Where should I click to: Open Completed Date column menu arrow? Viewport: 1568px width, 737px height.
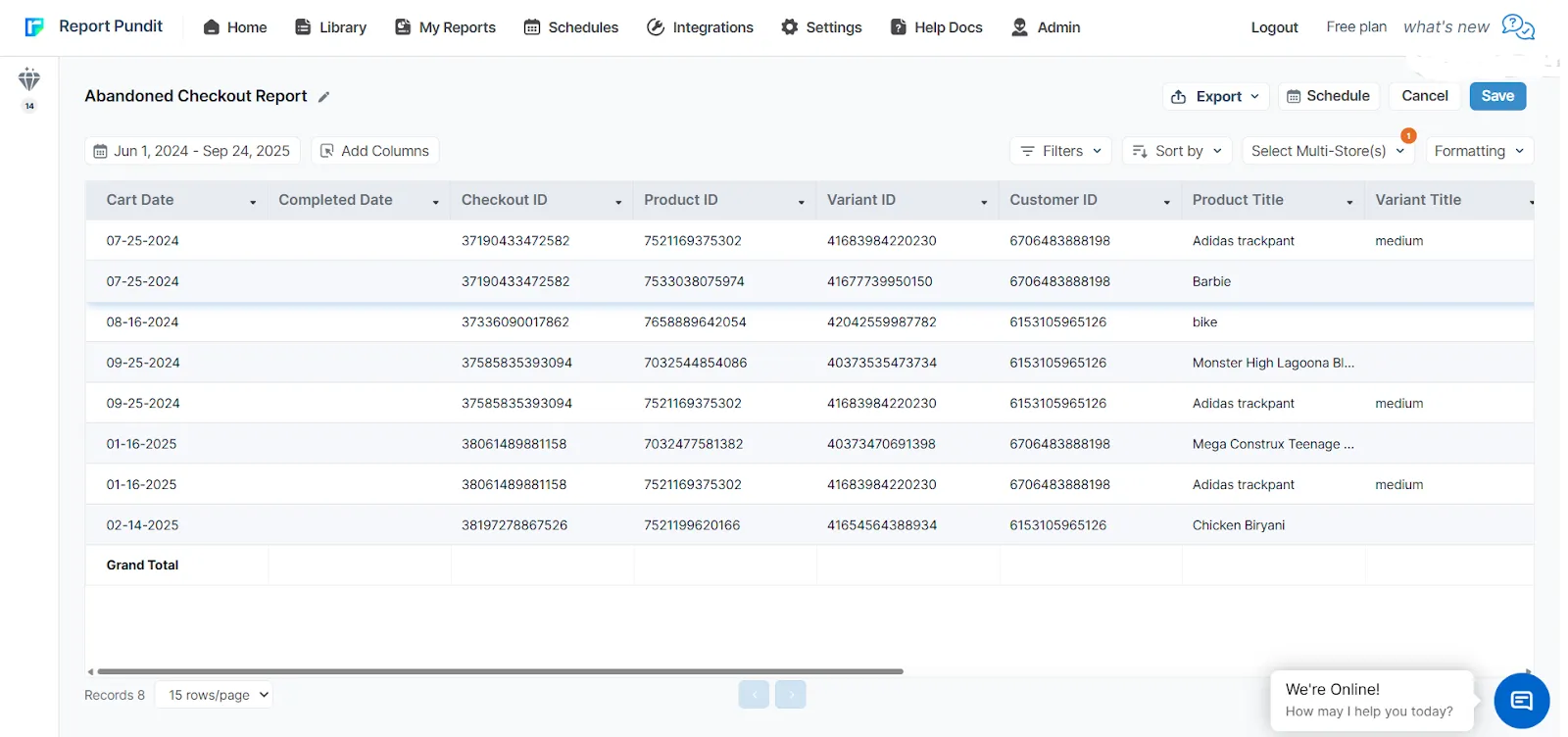tap(436, 202)
